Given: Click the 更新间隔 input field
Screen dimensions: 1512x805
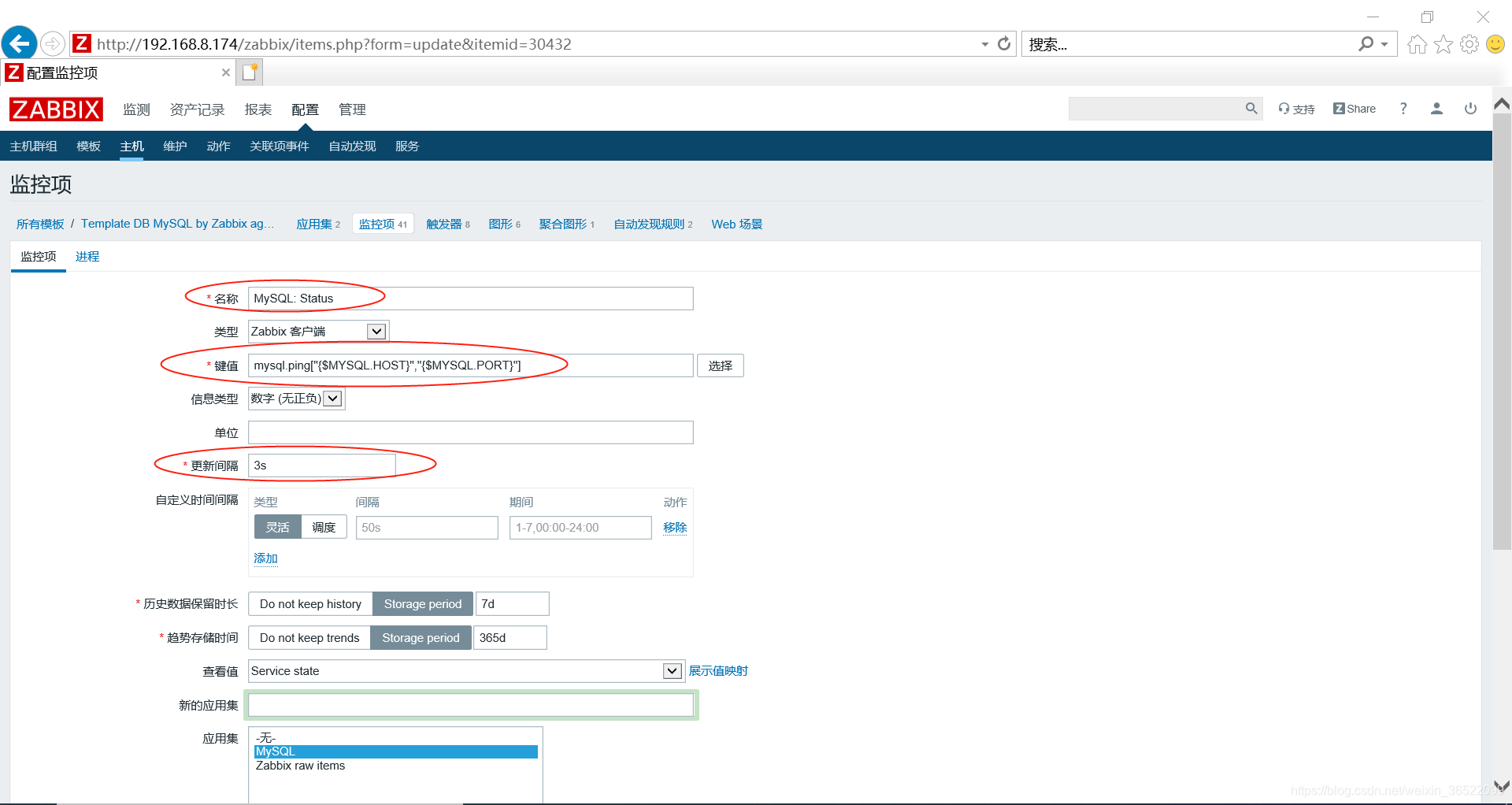Looking at the screenshot, I should point(321,466).
